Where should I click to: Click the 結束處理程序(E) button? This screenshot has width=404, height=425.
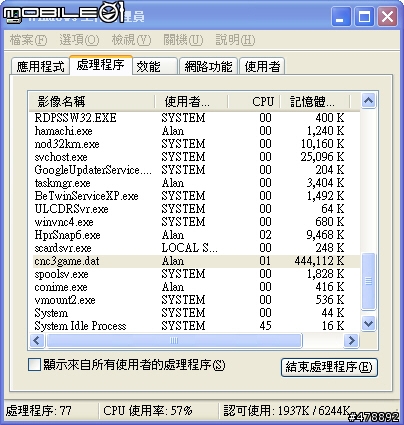(329, 367)
